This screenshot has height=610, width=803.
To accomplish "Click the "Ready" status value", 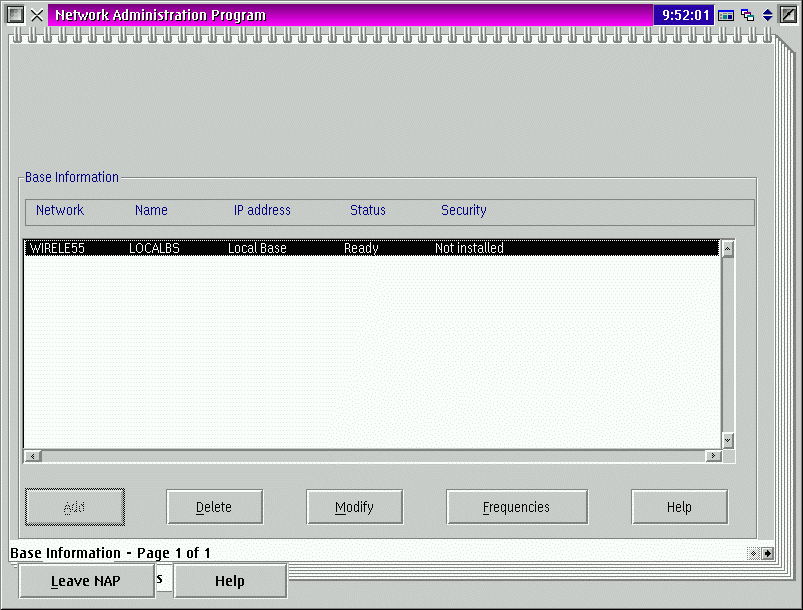I will pos(361,248).
